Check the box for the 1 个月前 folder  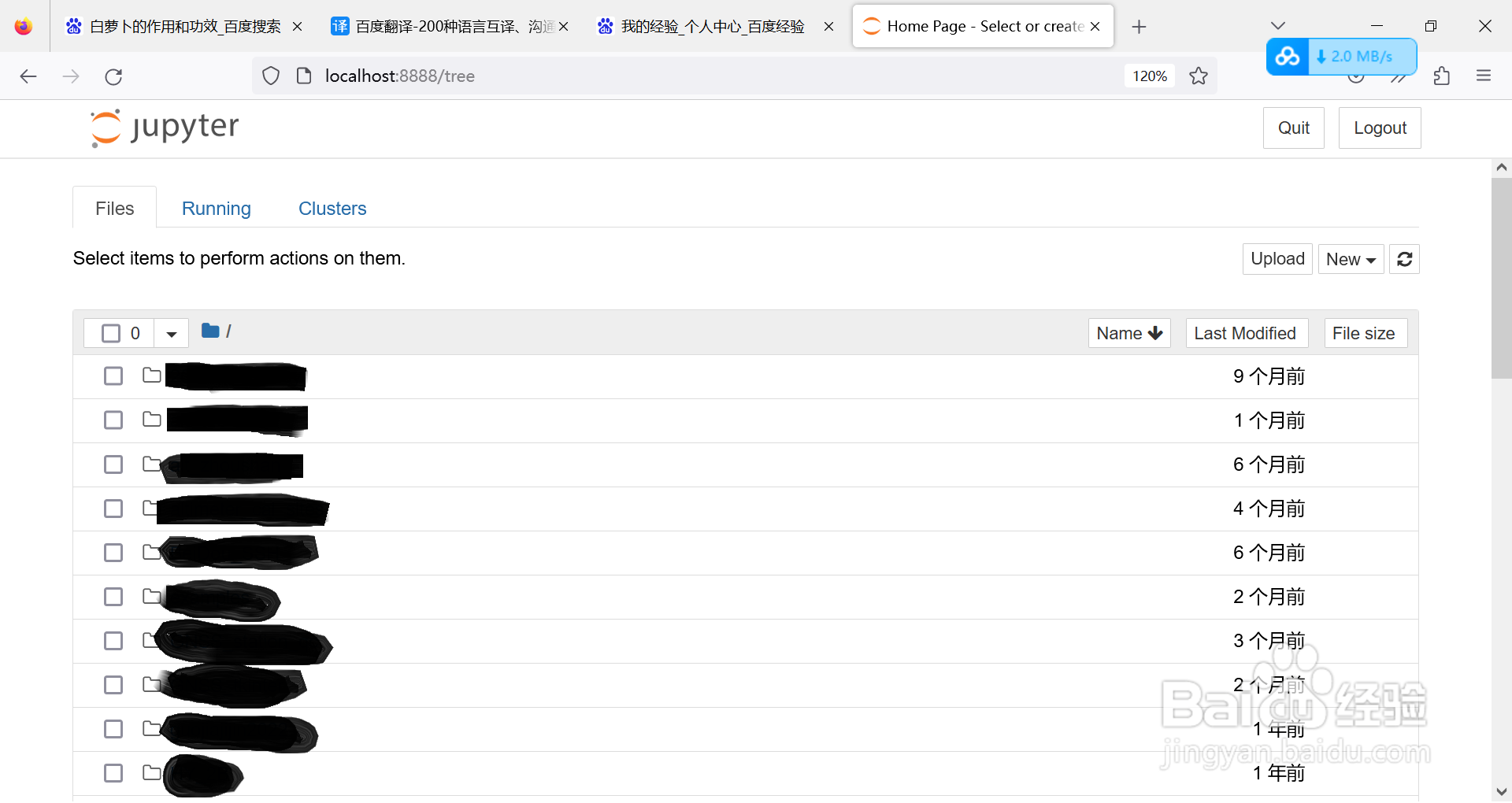click(113, 420)
